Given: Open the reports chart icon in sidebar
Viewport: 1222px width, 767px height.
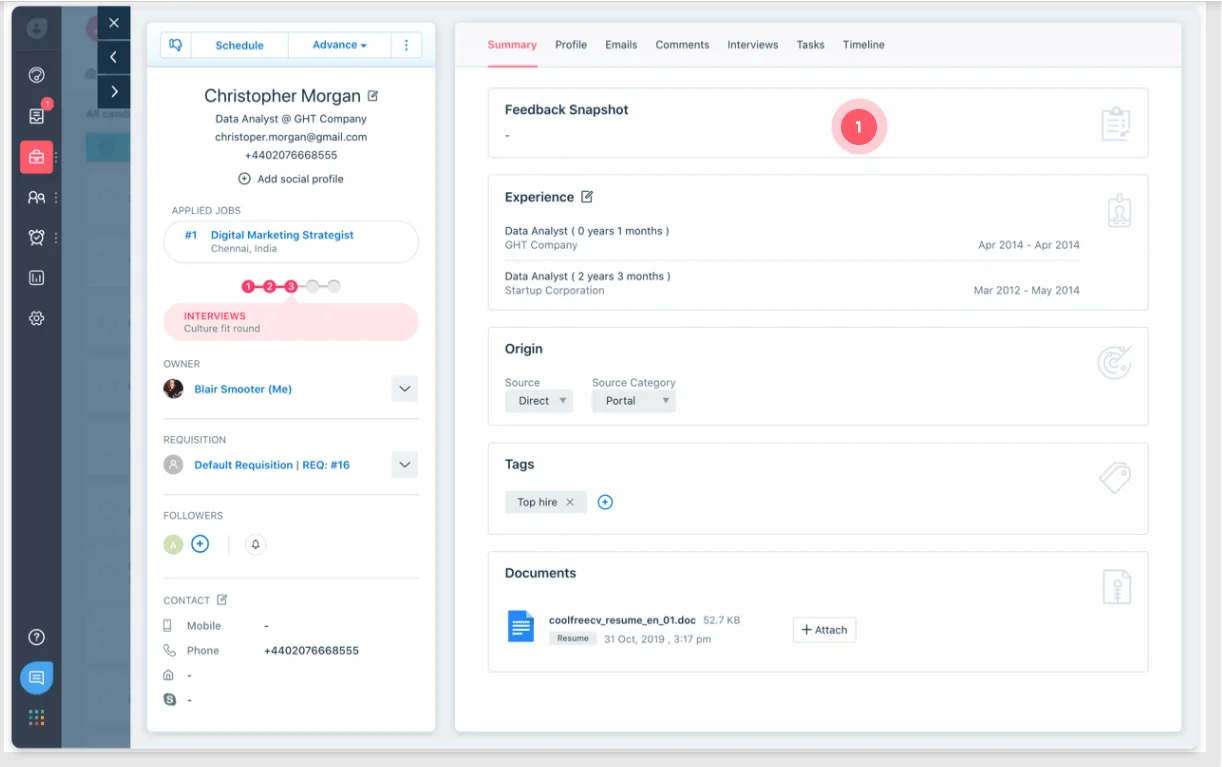Looking at the screenshot, I should (x=37, y=278).
